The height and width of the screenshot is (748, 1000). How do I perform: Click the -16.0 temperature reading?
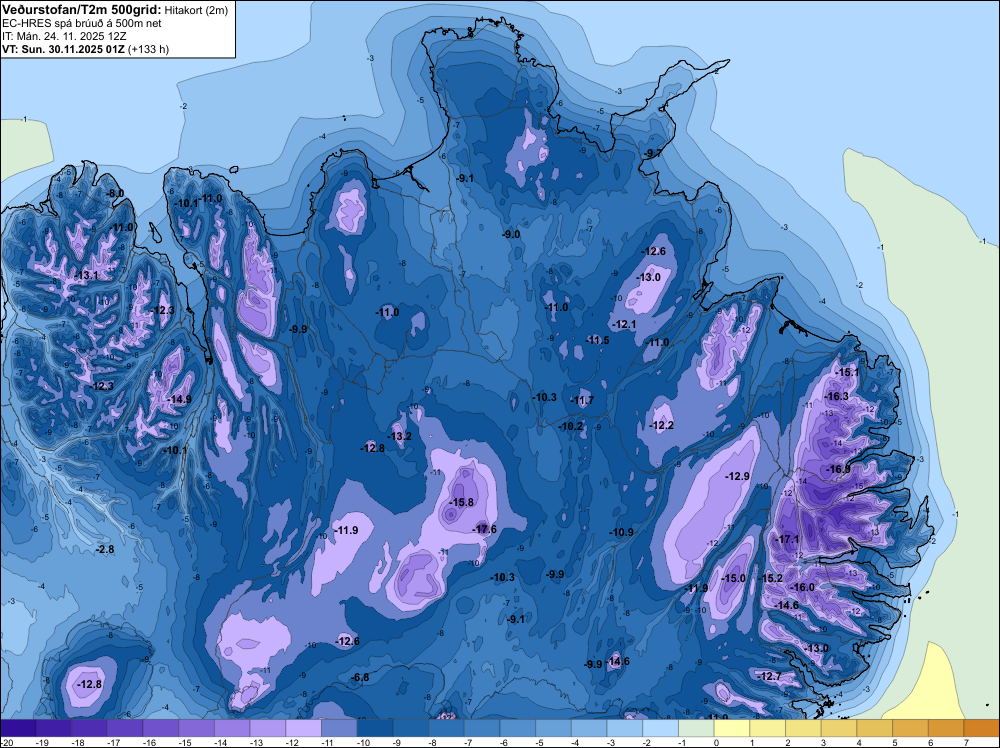click(803, 587)
